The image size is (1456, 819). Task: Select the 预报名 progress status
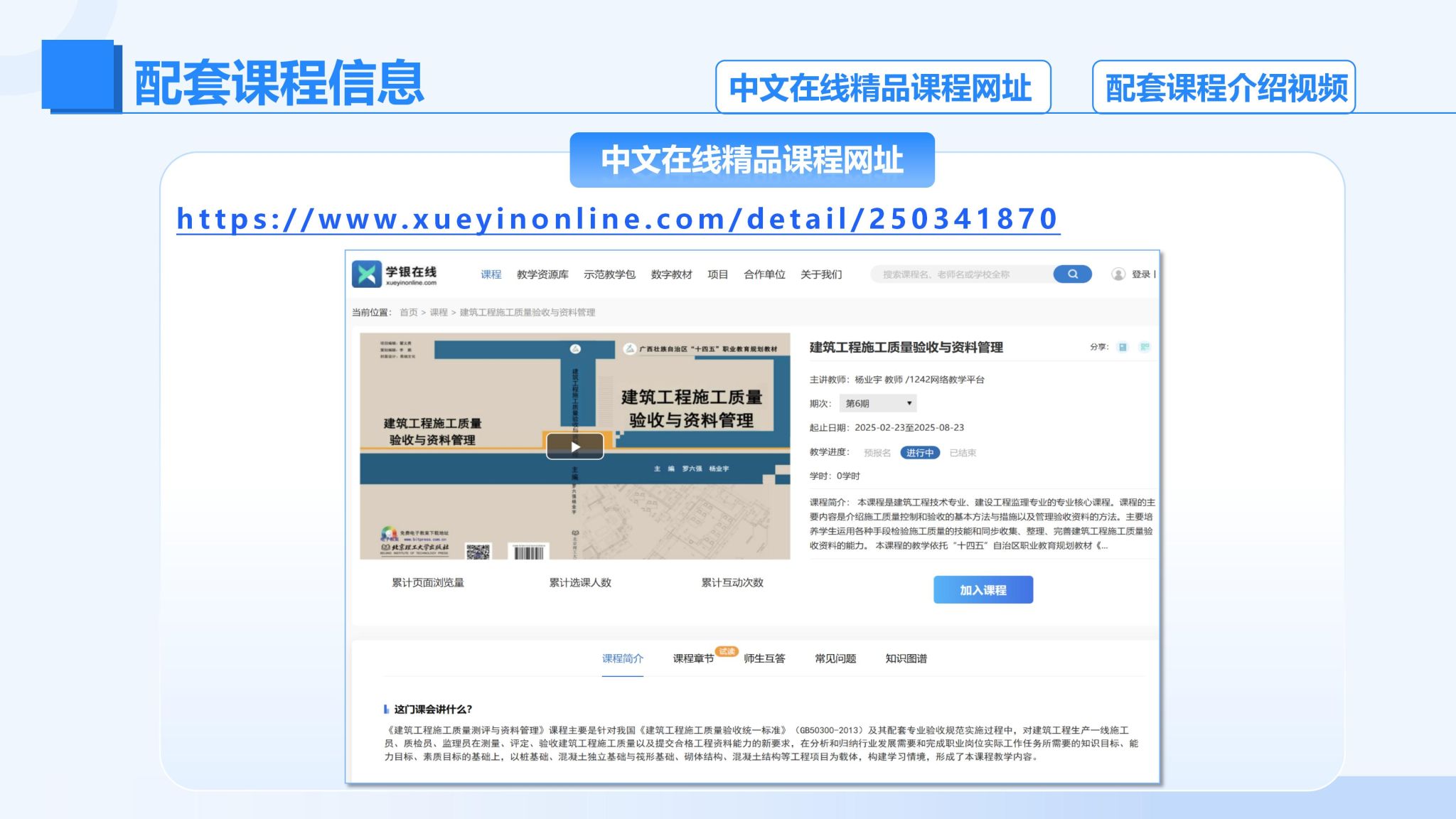point(877,453)
